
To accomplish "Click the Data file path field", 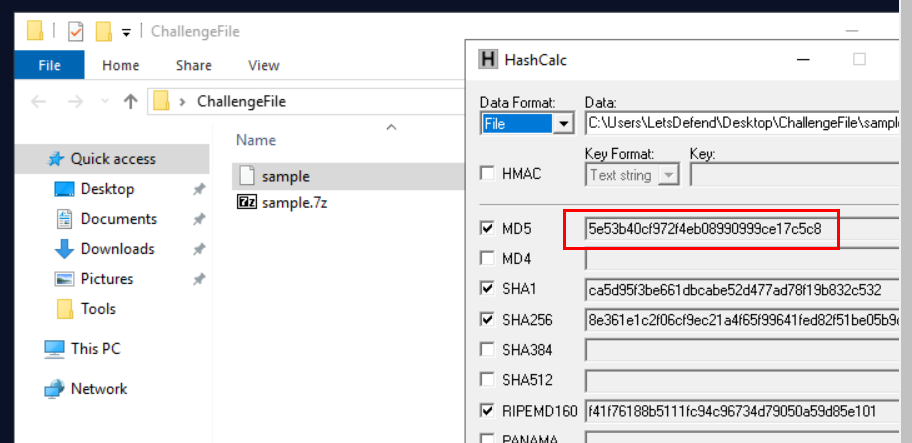I will pos(742,123).
